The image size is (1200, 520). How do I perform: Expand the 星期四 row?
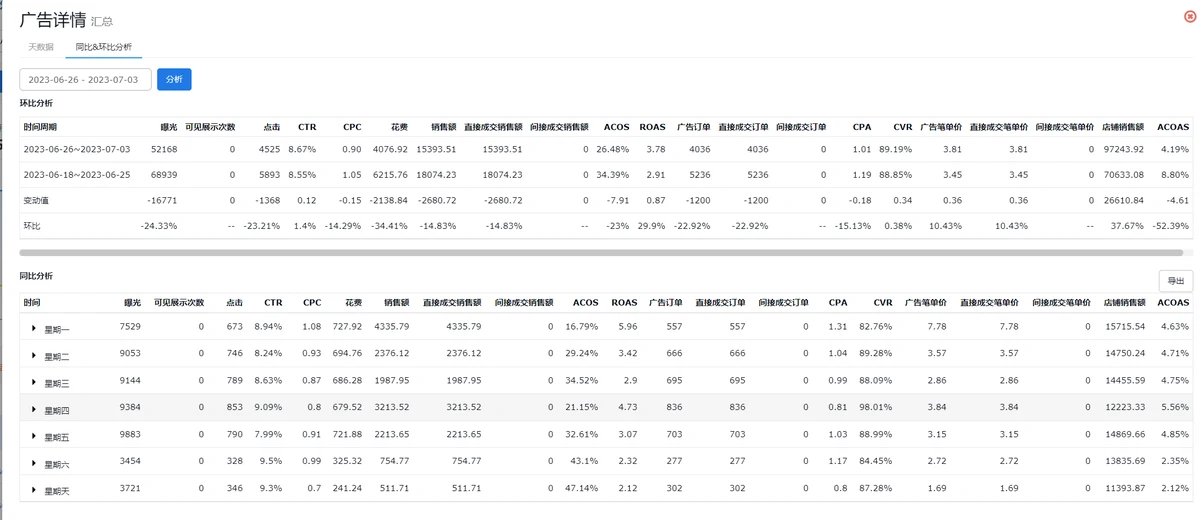point(34,410)
